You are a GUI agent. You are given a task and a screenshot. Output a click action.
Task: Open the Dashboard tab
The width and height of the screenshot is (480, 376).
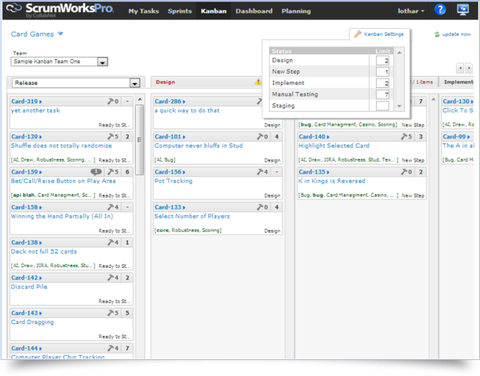254,11
